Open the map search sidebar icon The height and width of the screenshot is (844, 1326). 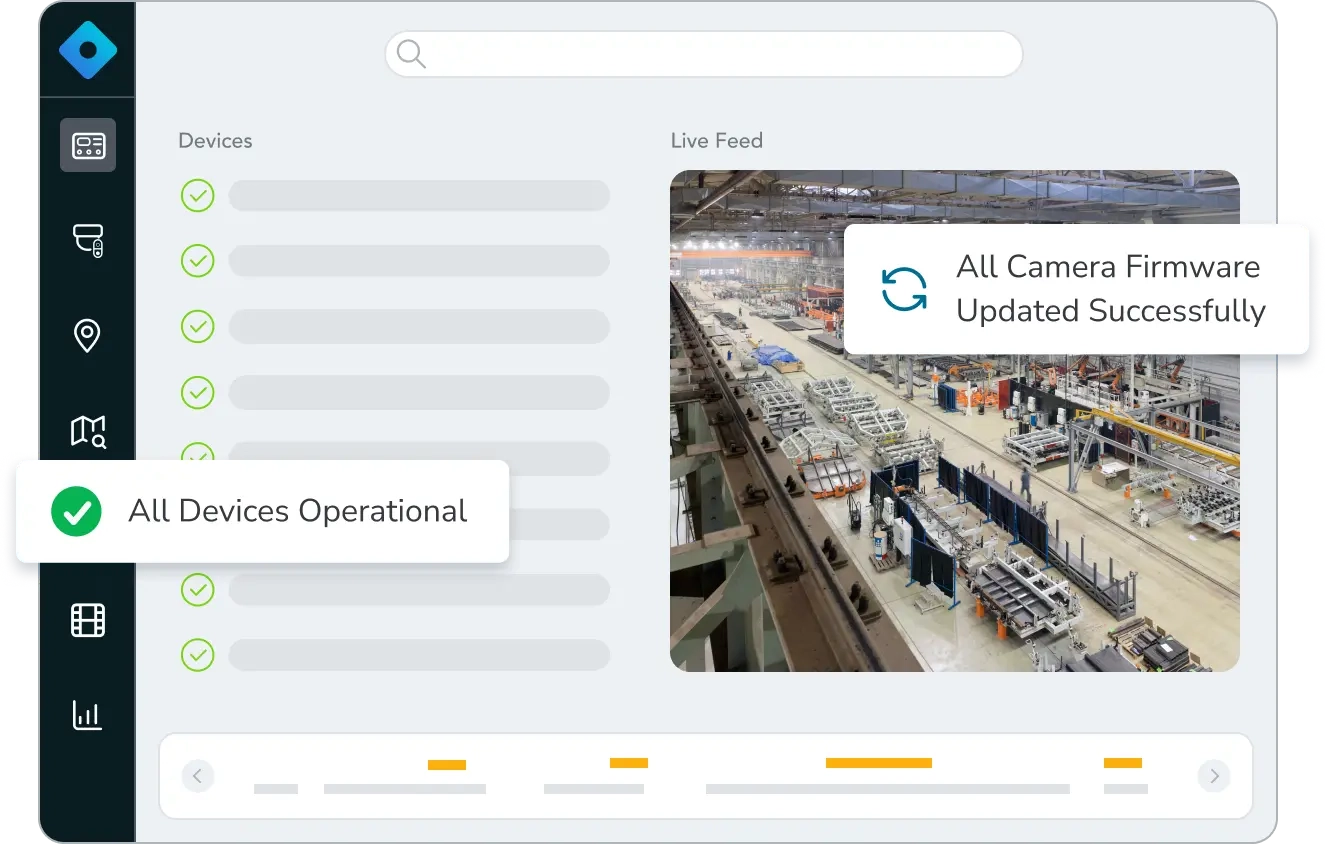88,431
